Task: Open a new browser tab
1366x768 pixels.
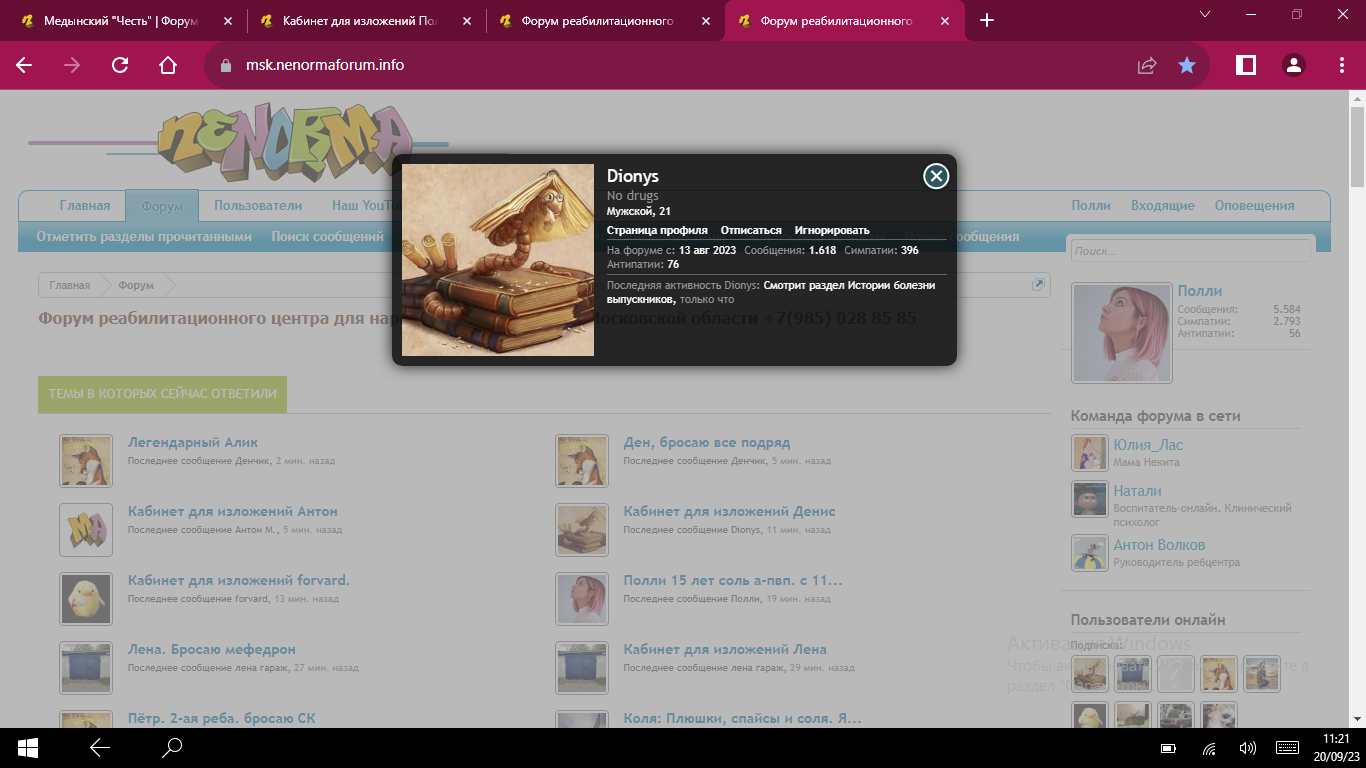Action: tap(987, 20)
